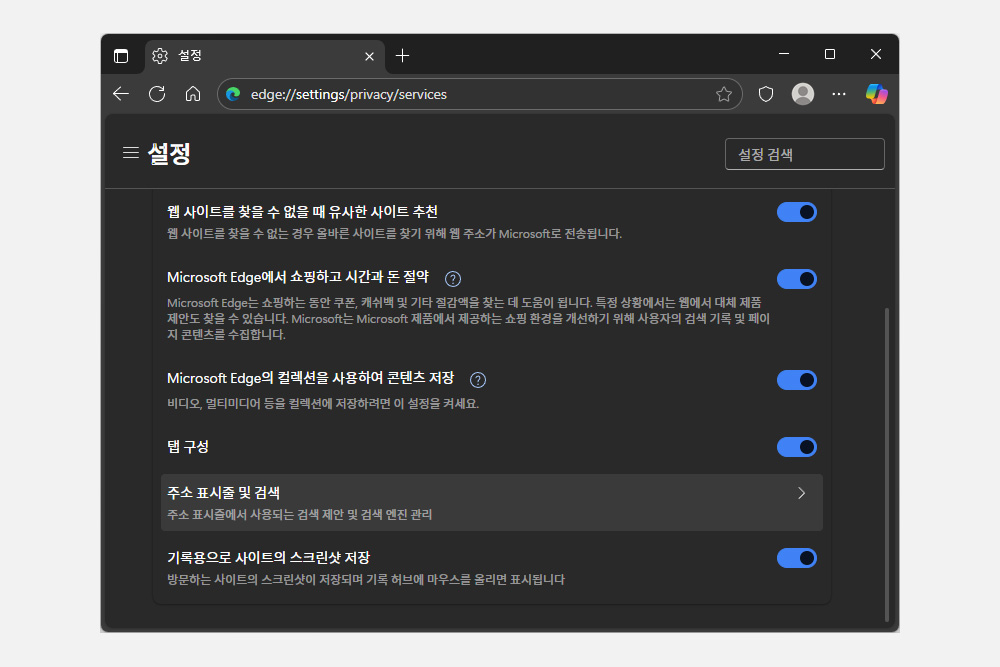Viewport: 1000px width, 667px height.
Task: Toggle 유사한 사이트 추천 switch
Action: click(797, 212)
